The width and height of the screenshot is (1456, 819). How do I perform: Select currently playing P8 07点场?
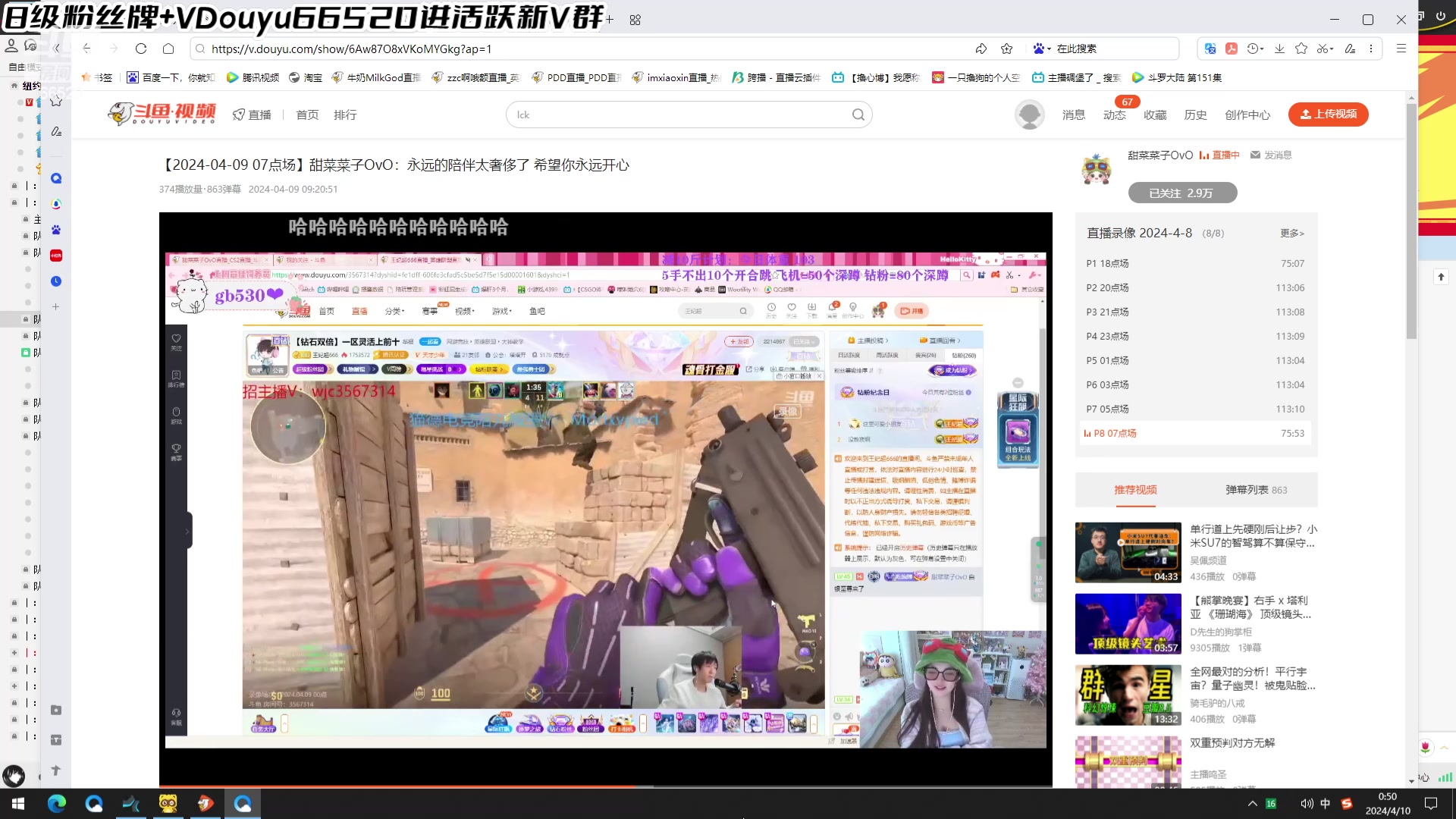pyautogui.click(x=1196, y=433)
